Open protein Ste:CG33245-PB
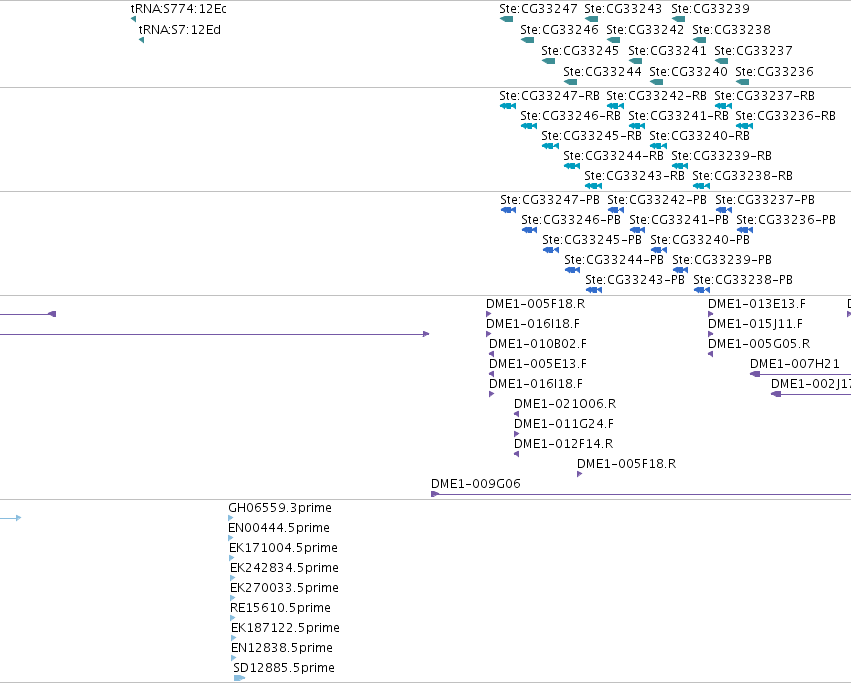Viewport: 851px width, 683px height. pyautogui.click(x=592, y=240)
